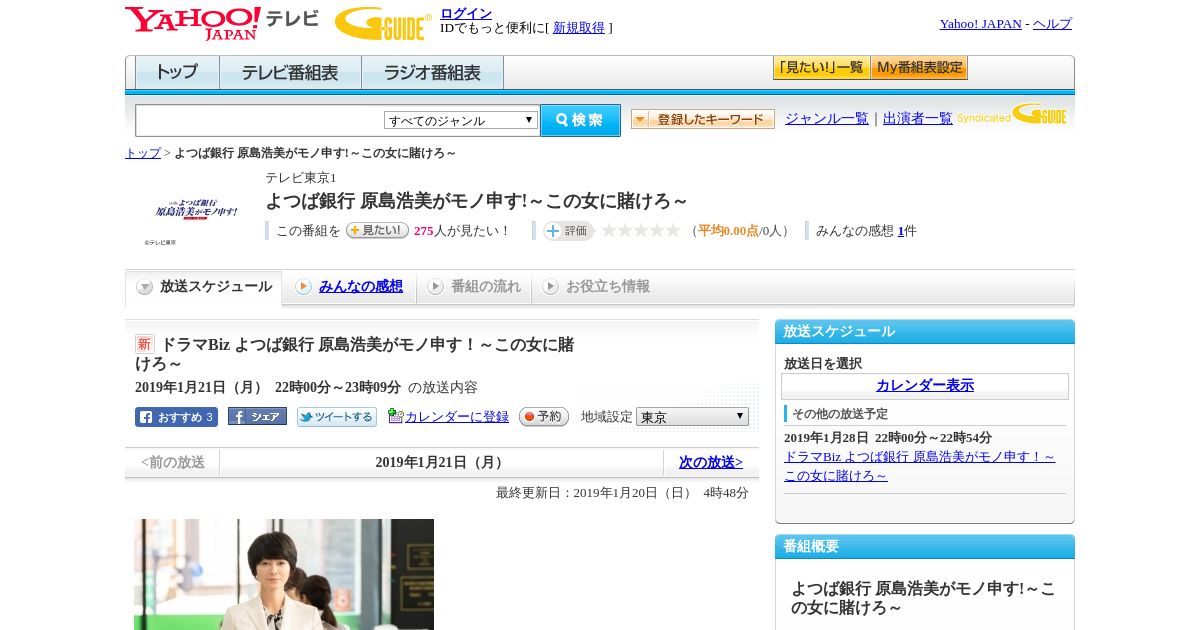Viewport: 1200px width, 630px height.
Task: Open the テレビ番組表 tab
Action: 290,73
